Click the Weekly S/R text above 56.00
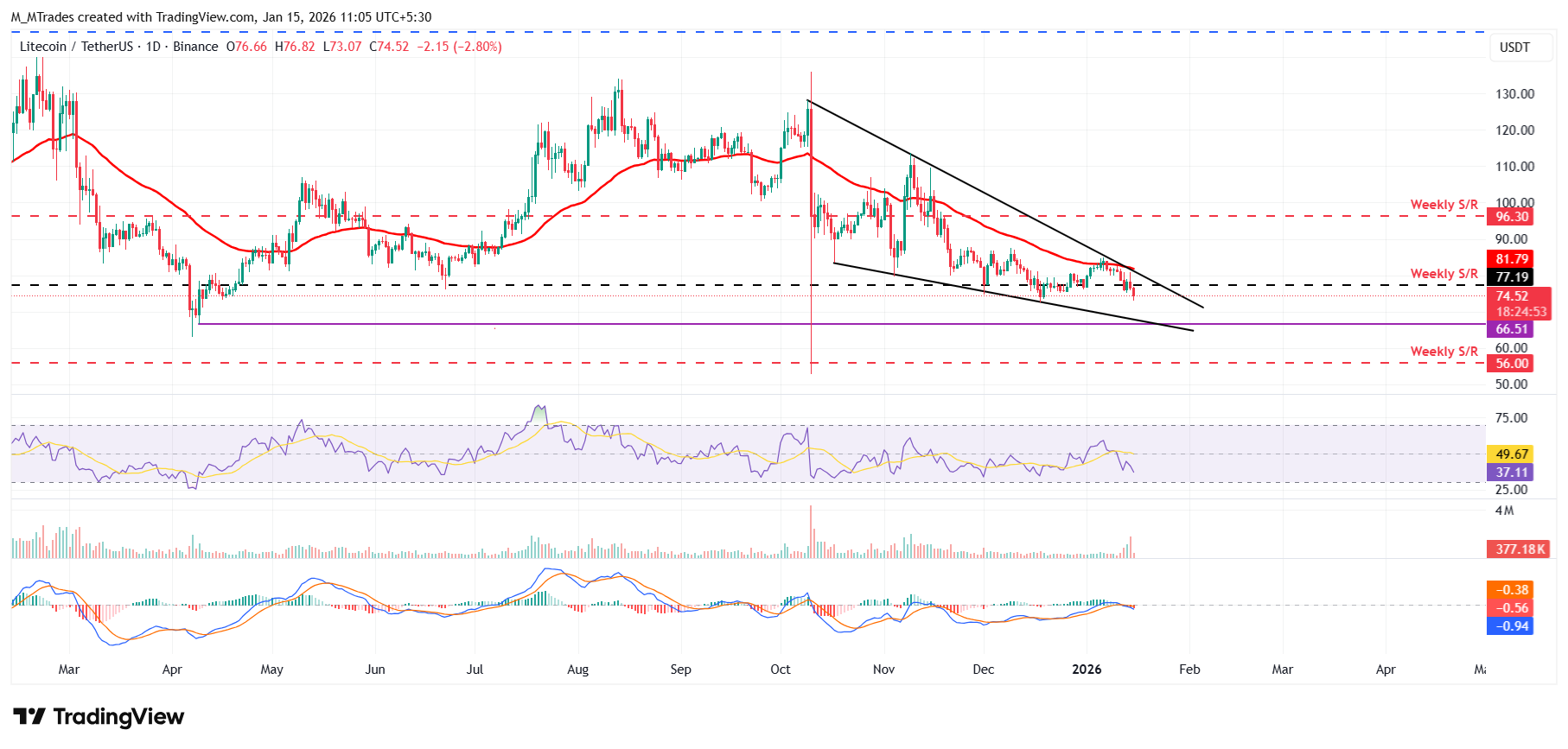 click(x=1444, y=352)
